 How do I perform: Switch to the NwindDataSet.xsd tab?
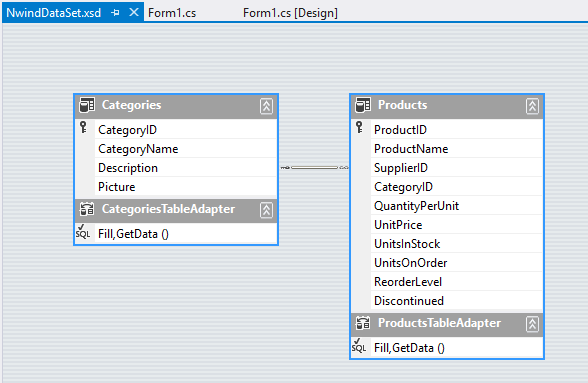(x=54, y=13)
